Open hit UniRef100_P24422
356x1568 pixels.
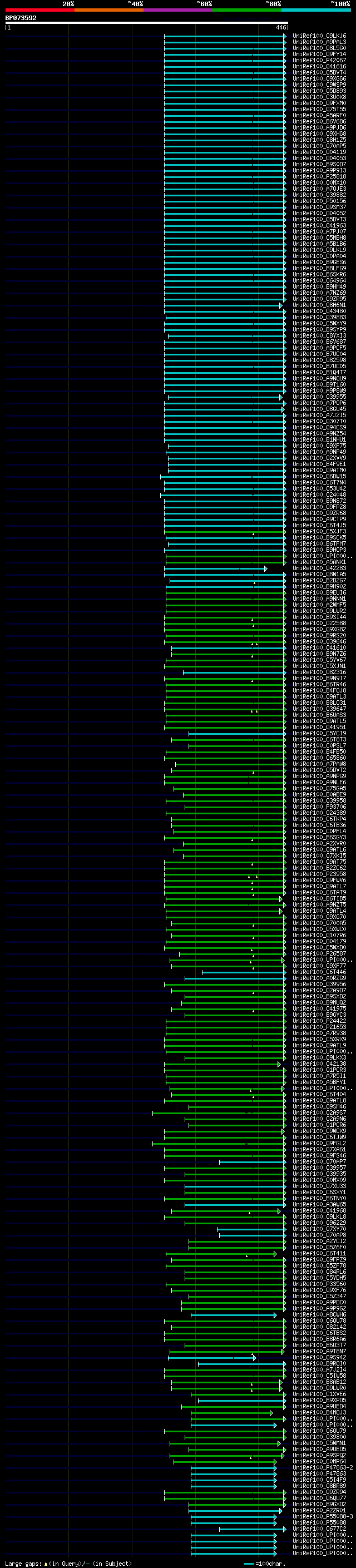tap(319, 1021)
